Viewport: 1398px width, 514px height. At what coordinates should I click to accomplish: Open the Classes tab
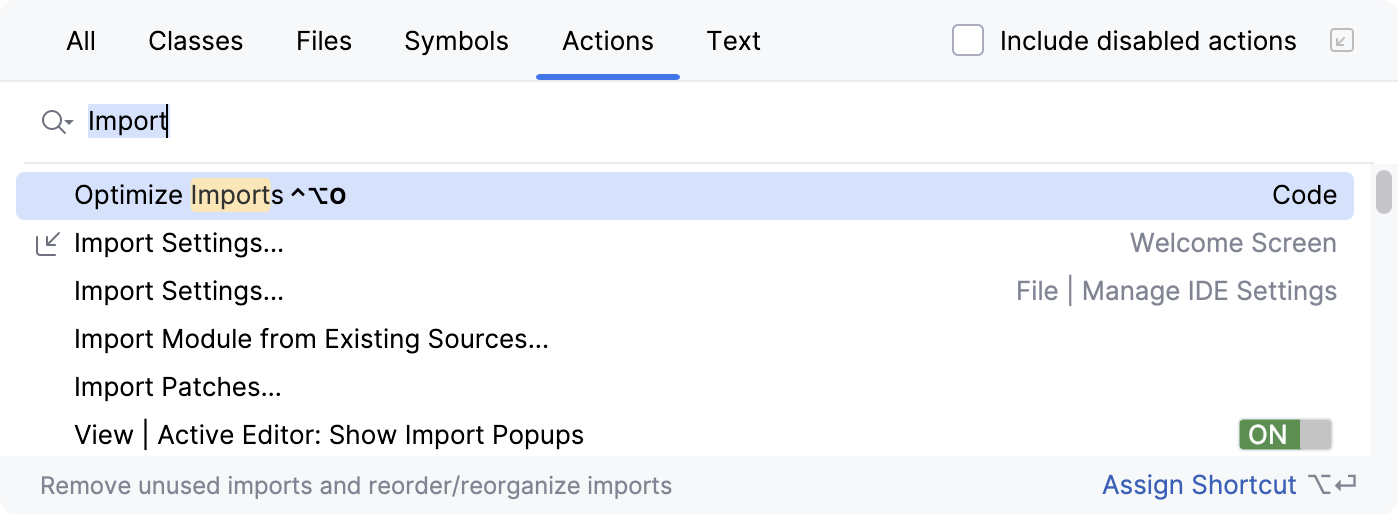(x=196, y=41)
